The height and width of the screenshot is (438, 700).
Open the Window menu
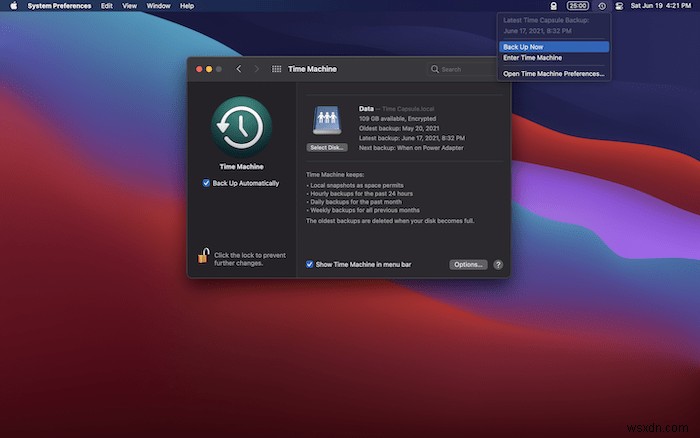click(x=158, y=6)
